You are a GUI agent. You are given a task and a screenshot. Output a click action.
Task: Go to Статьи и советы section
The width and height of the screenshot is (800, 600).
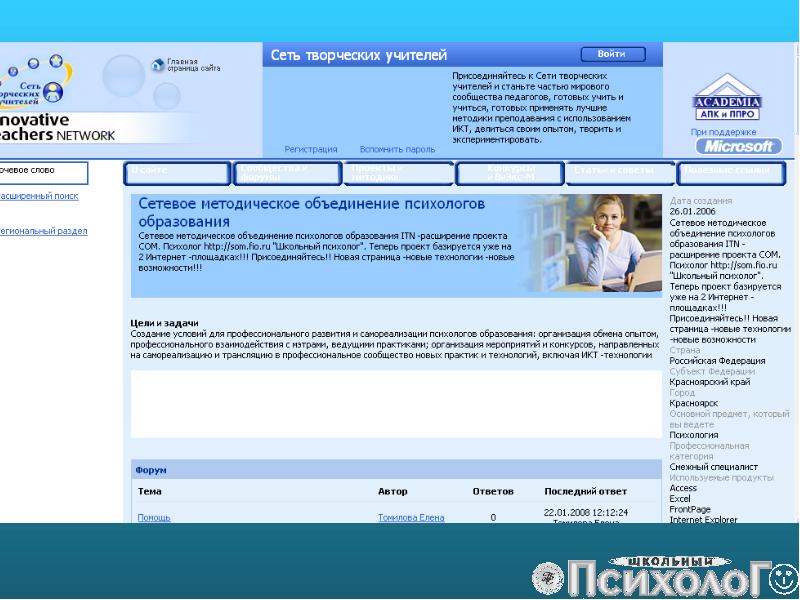[620, 172]
